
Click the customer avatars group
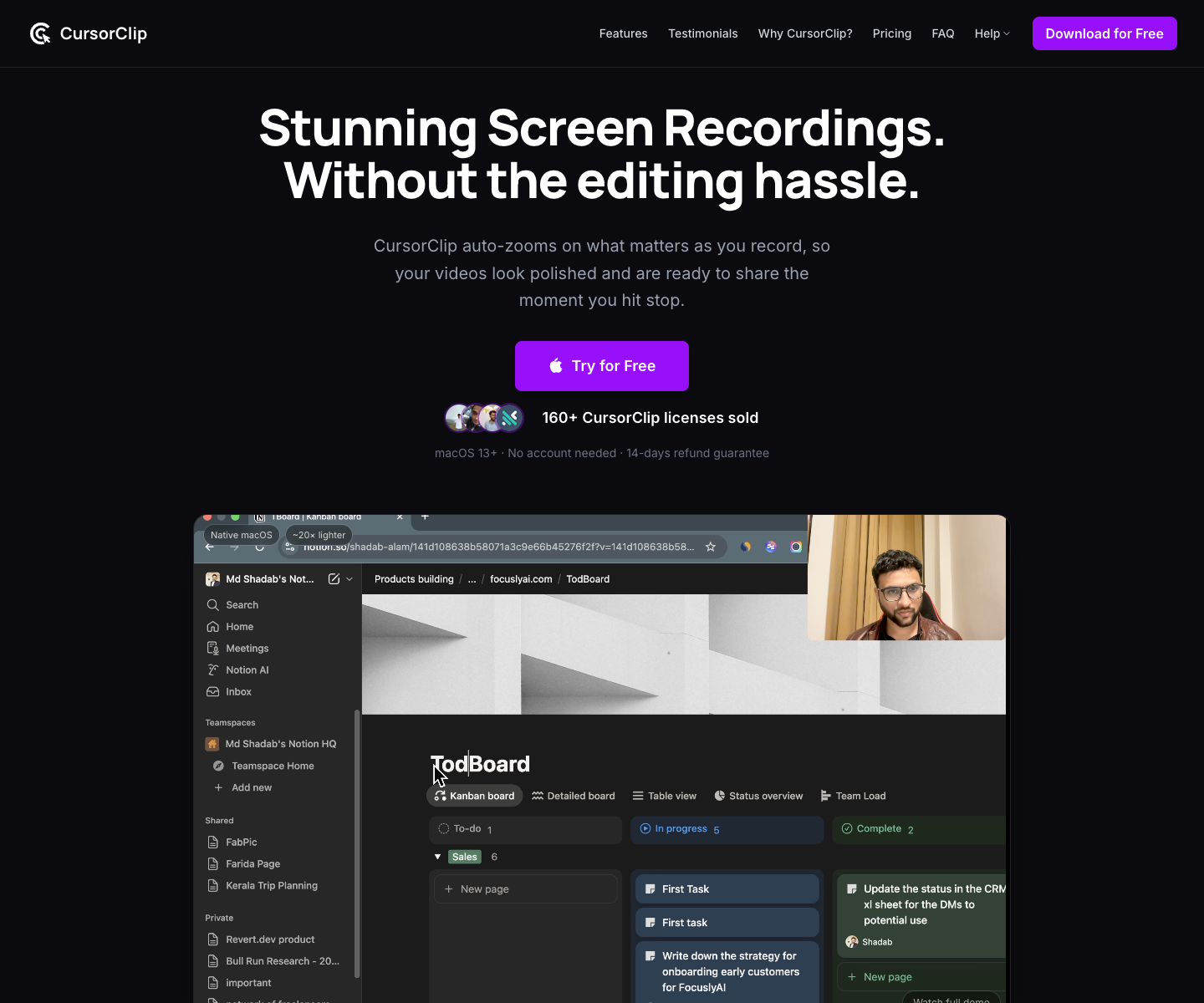tap(484, 417)
